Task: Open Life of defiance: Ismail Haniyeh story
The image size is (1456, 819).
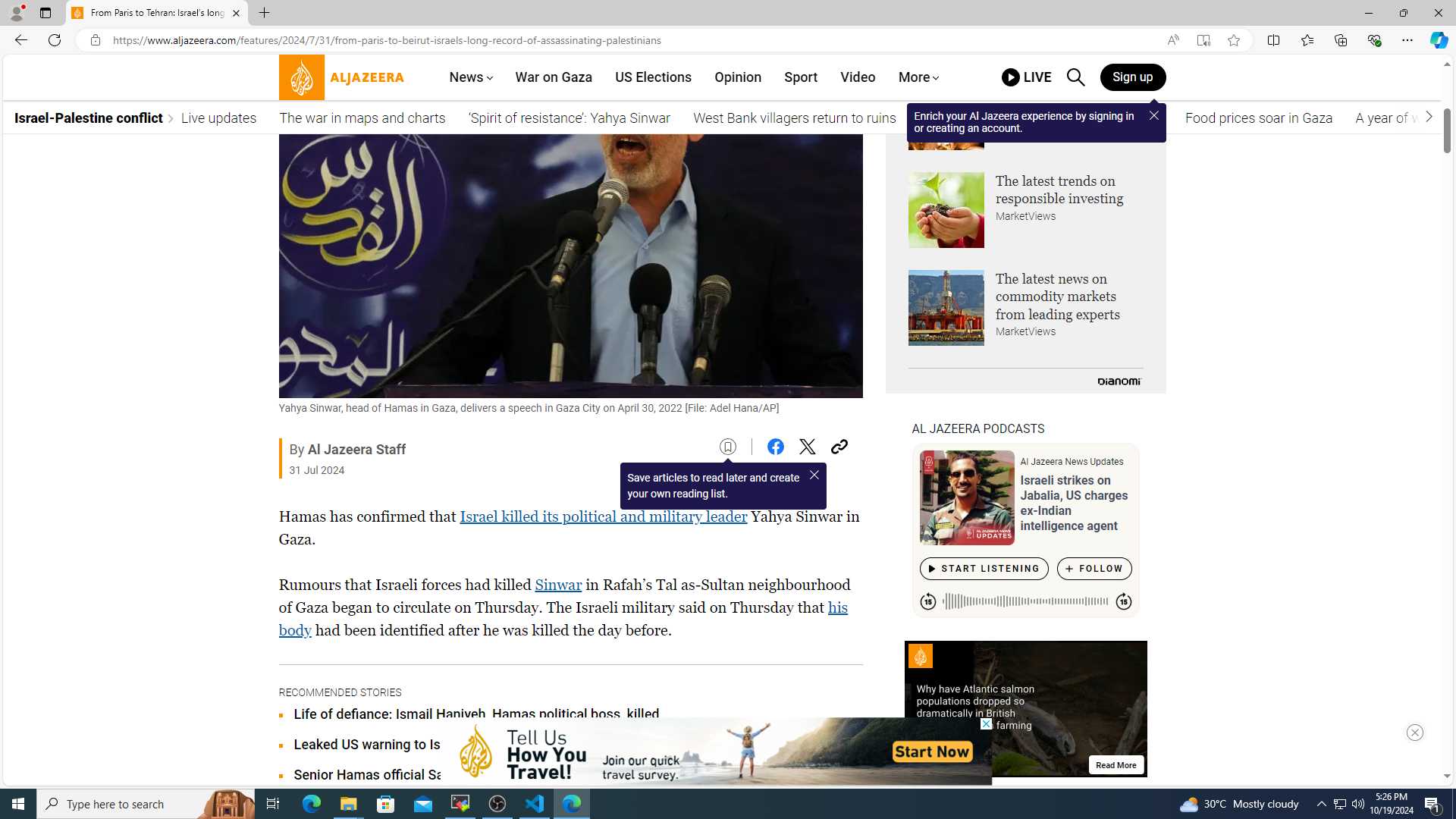Action: tap(476, 714)
